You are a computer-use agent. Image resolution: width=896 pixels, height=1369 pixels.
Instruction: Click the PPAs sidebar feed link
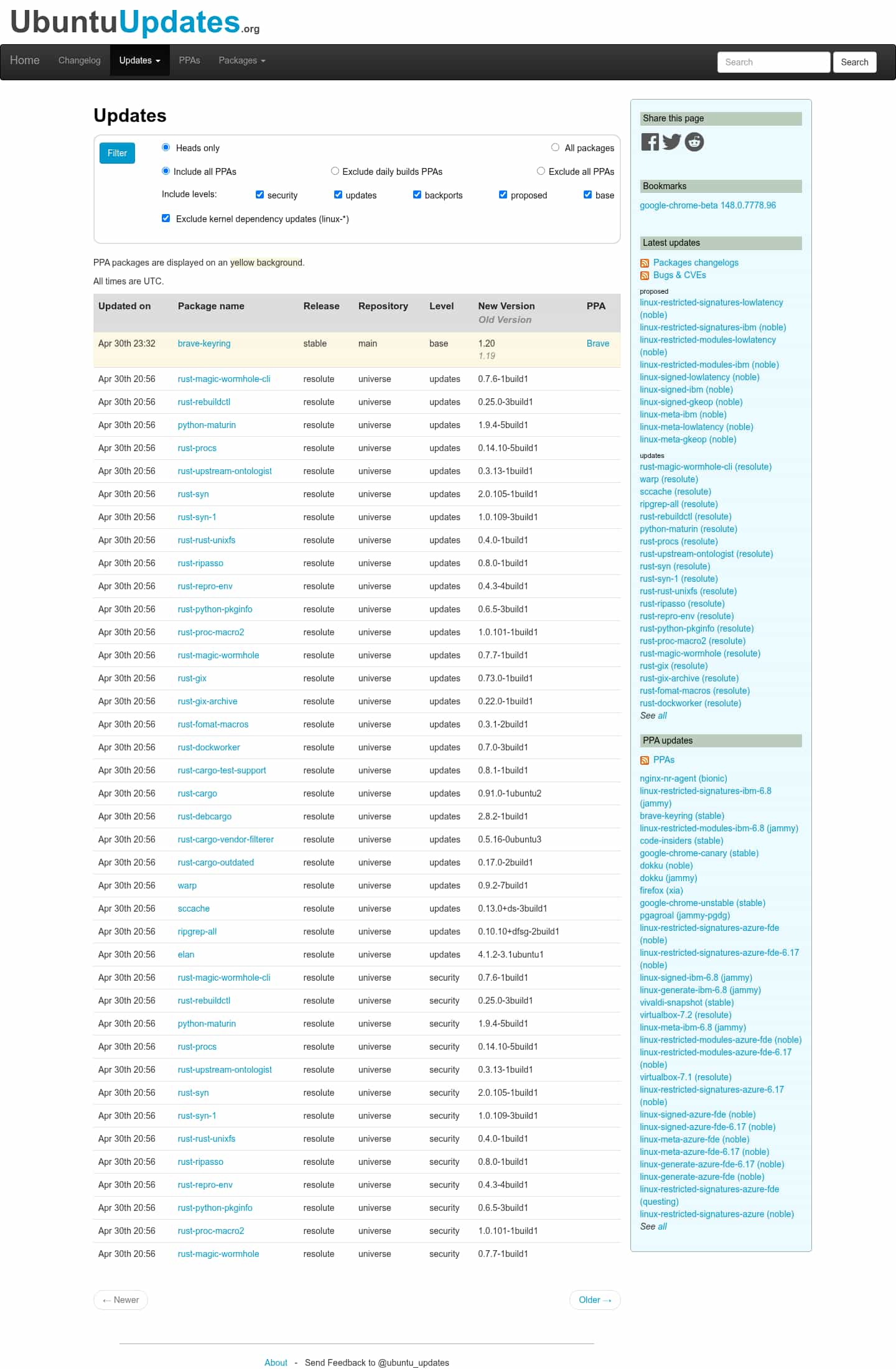pos(663,760)
